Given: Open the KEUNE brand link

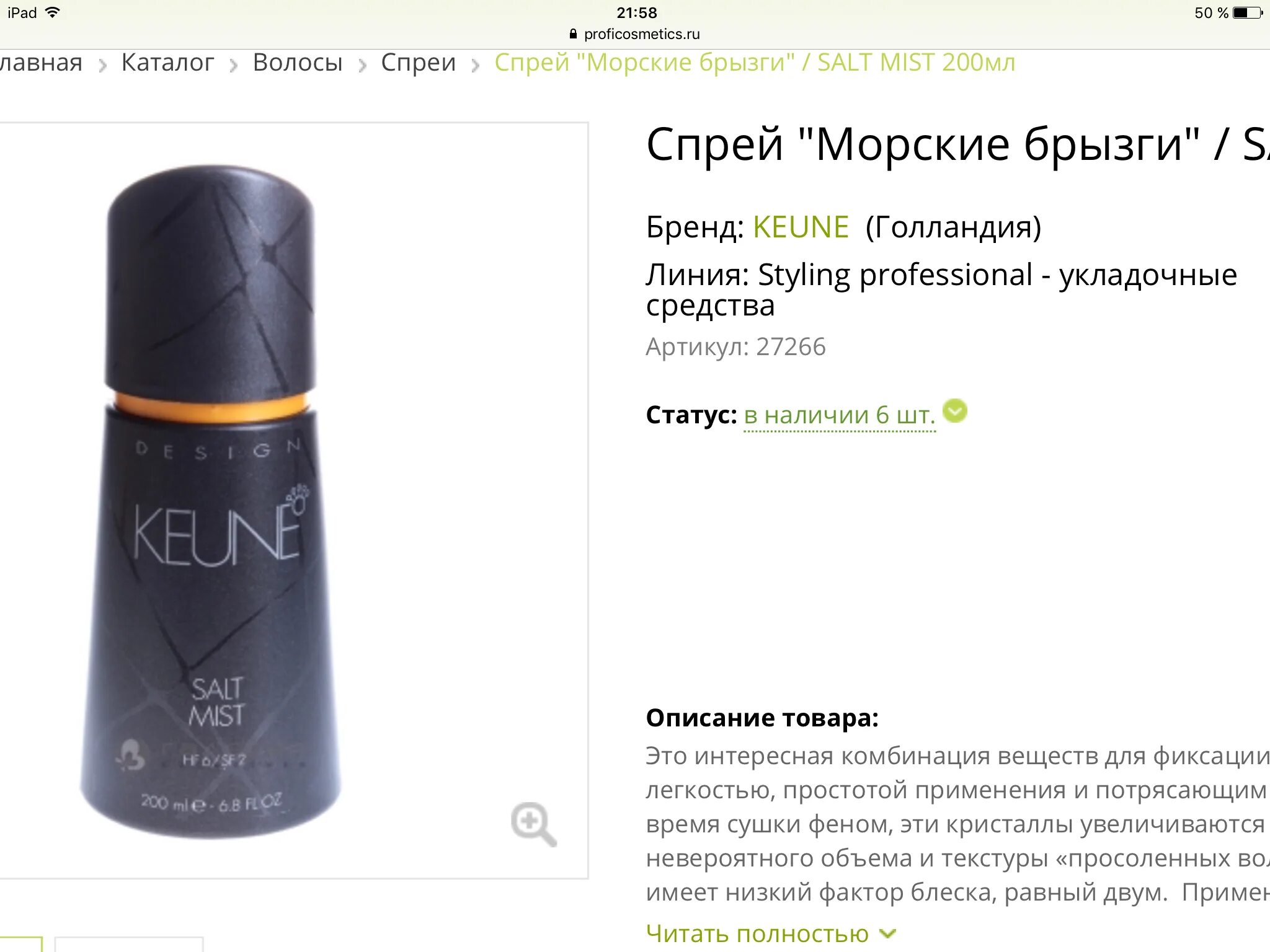Looking at the screenshot, I should pyautogui.click(x=801, y=227).
